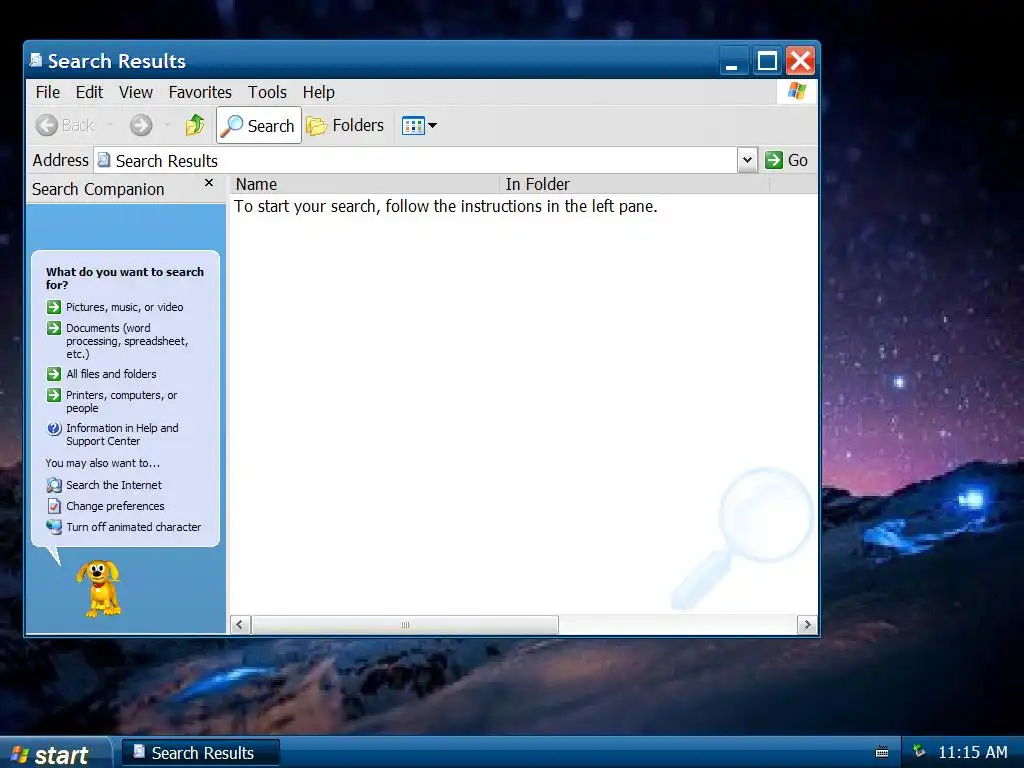Click the animated character computer icon

click(54, 527)
